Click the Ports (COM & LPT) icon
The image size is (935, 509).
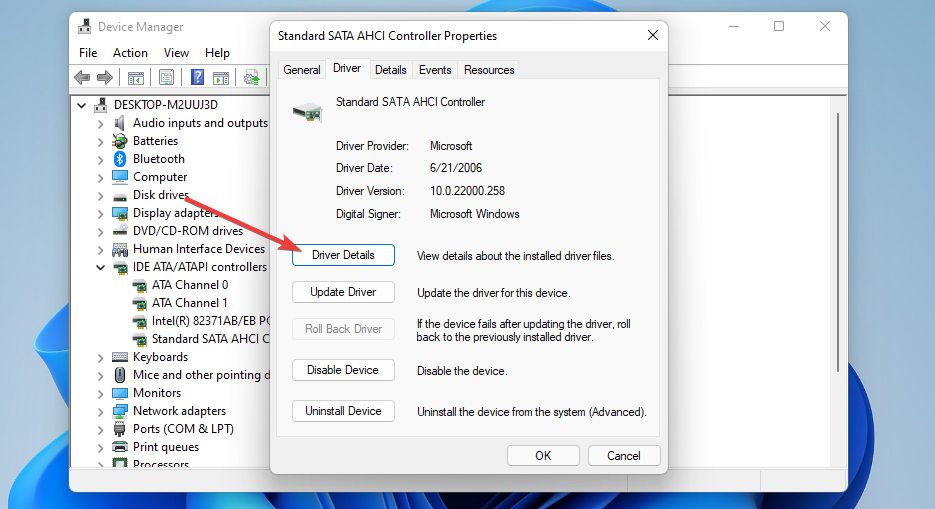[x=120, y=429]
